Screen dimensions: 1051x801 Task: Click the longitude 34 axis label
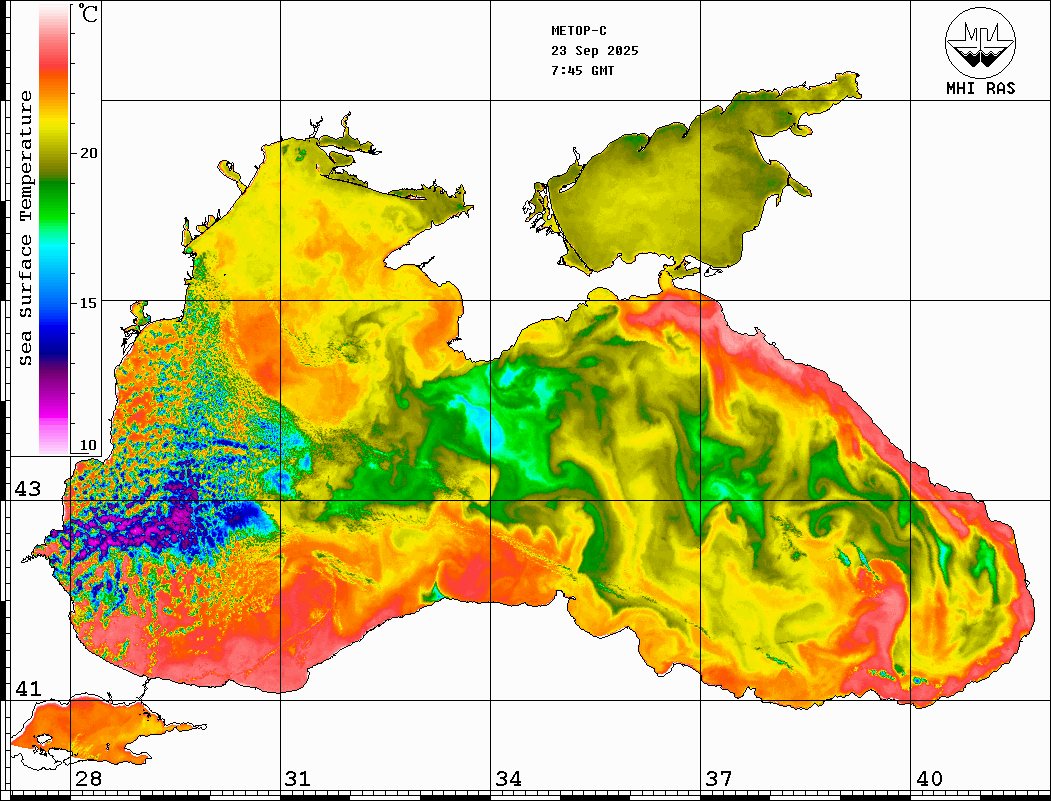click(508, 779)
